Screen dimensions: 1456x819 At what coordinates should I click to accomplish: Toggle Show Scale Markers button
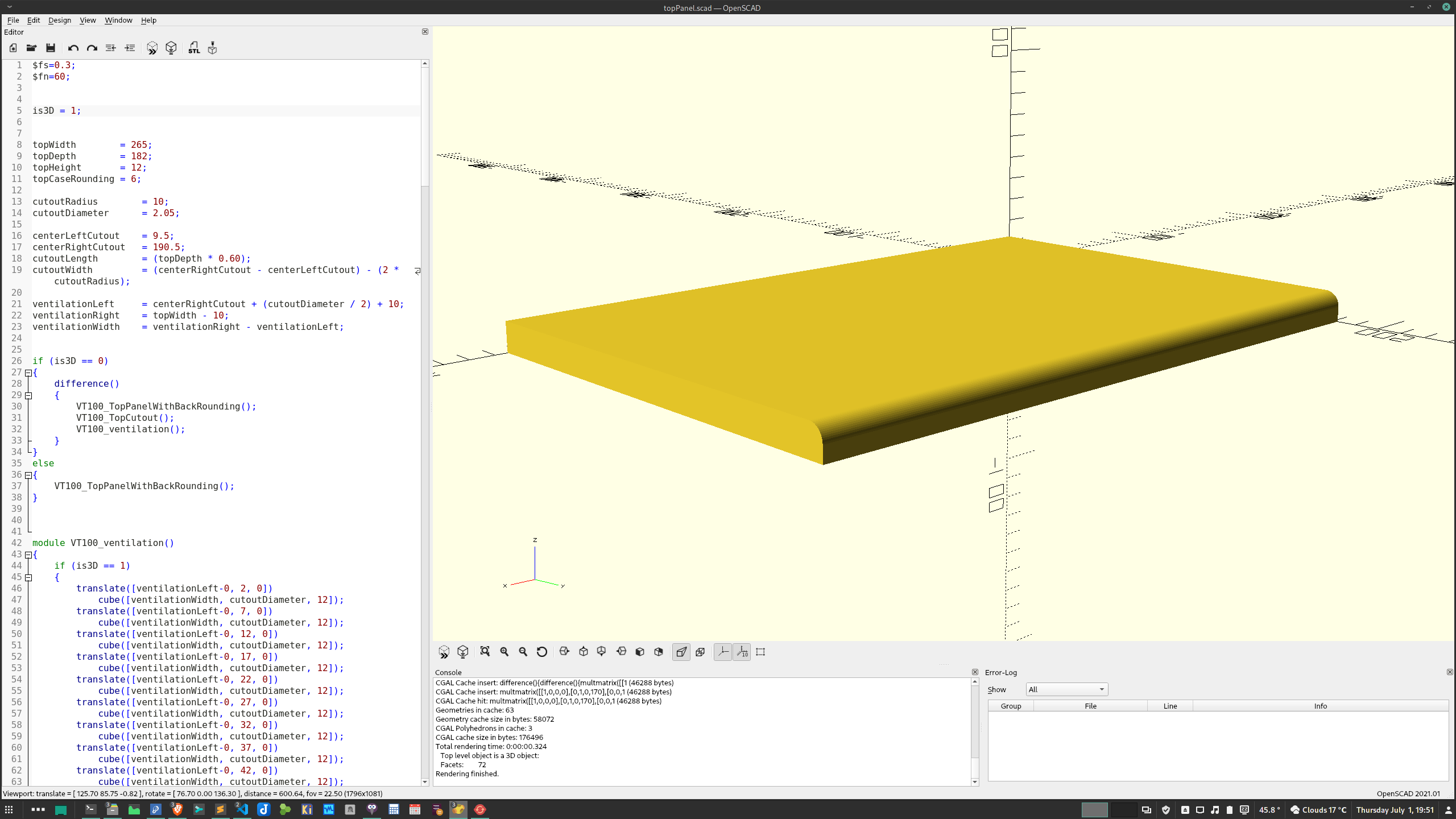[x=742, y=652]
